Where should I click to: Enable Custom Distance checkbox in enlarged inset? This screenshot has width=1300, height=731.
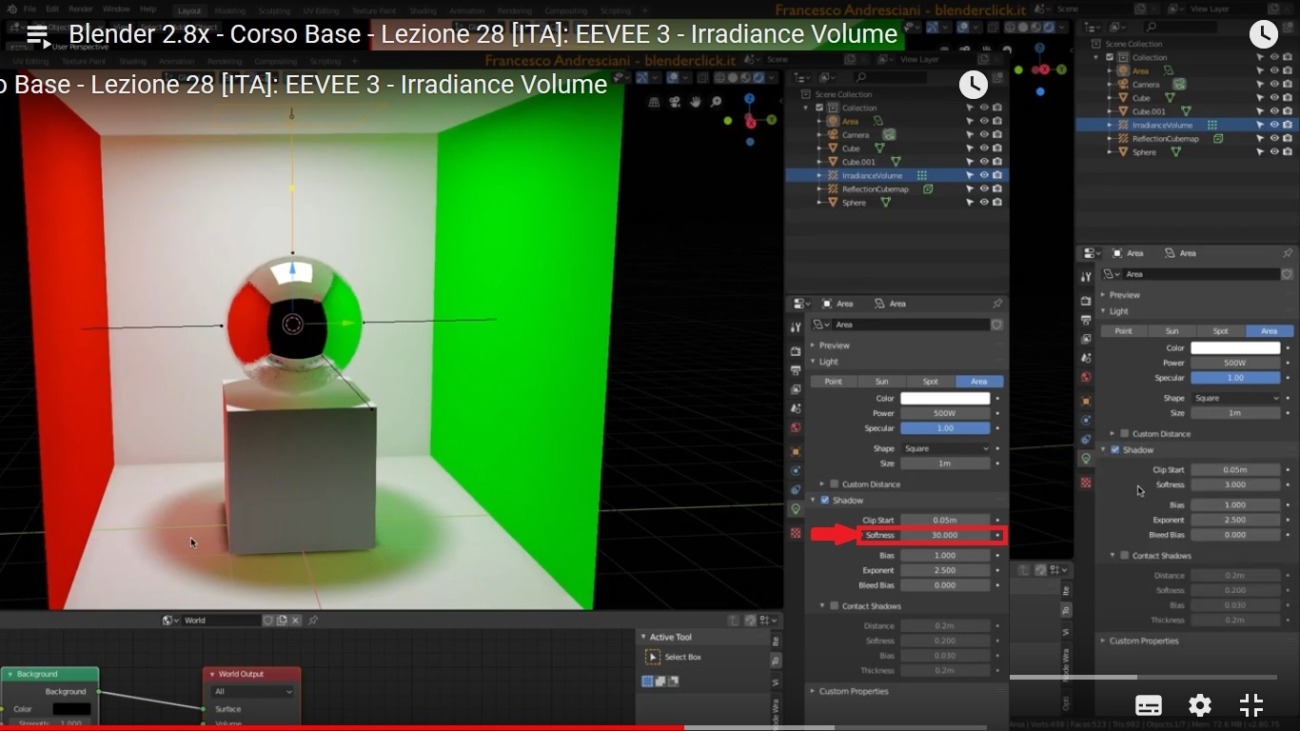pyautogui.click(x=835, y=484)
